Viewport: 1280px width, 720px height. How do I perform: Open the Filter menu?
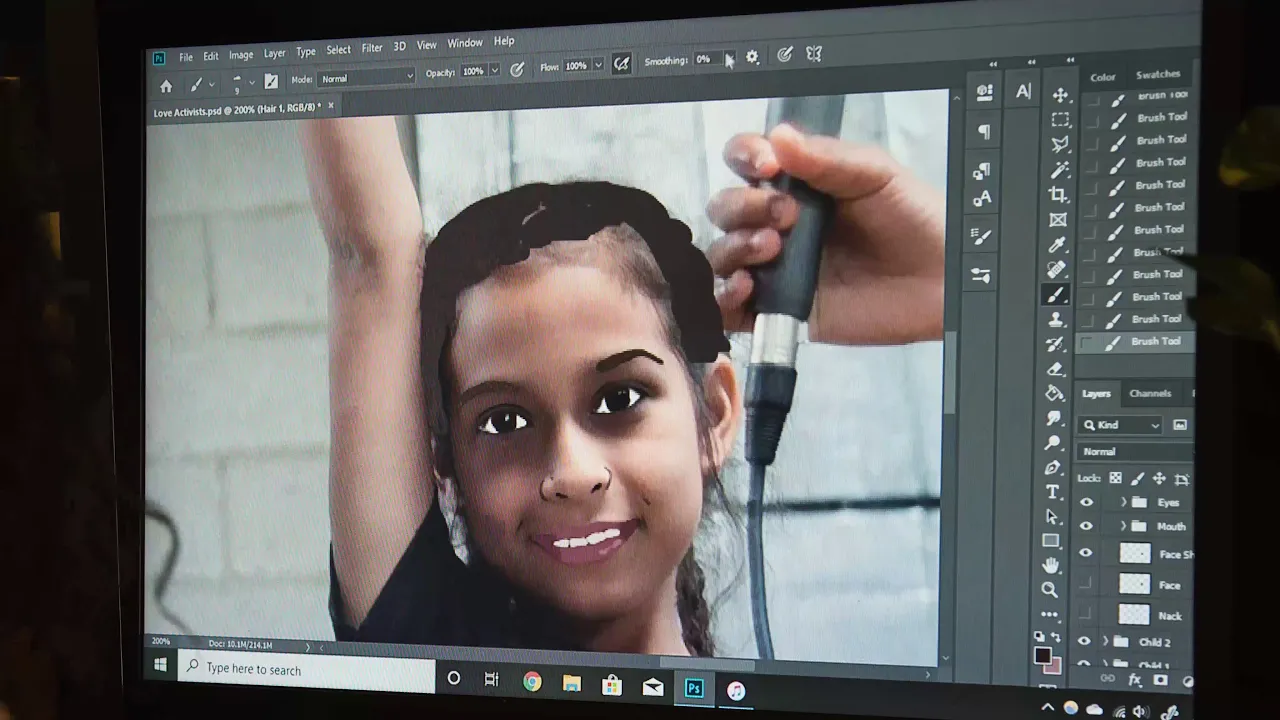[x=372, y=48]
